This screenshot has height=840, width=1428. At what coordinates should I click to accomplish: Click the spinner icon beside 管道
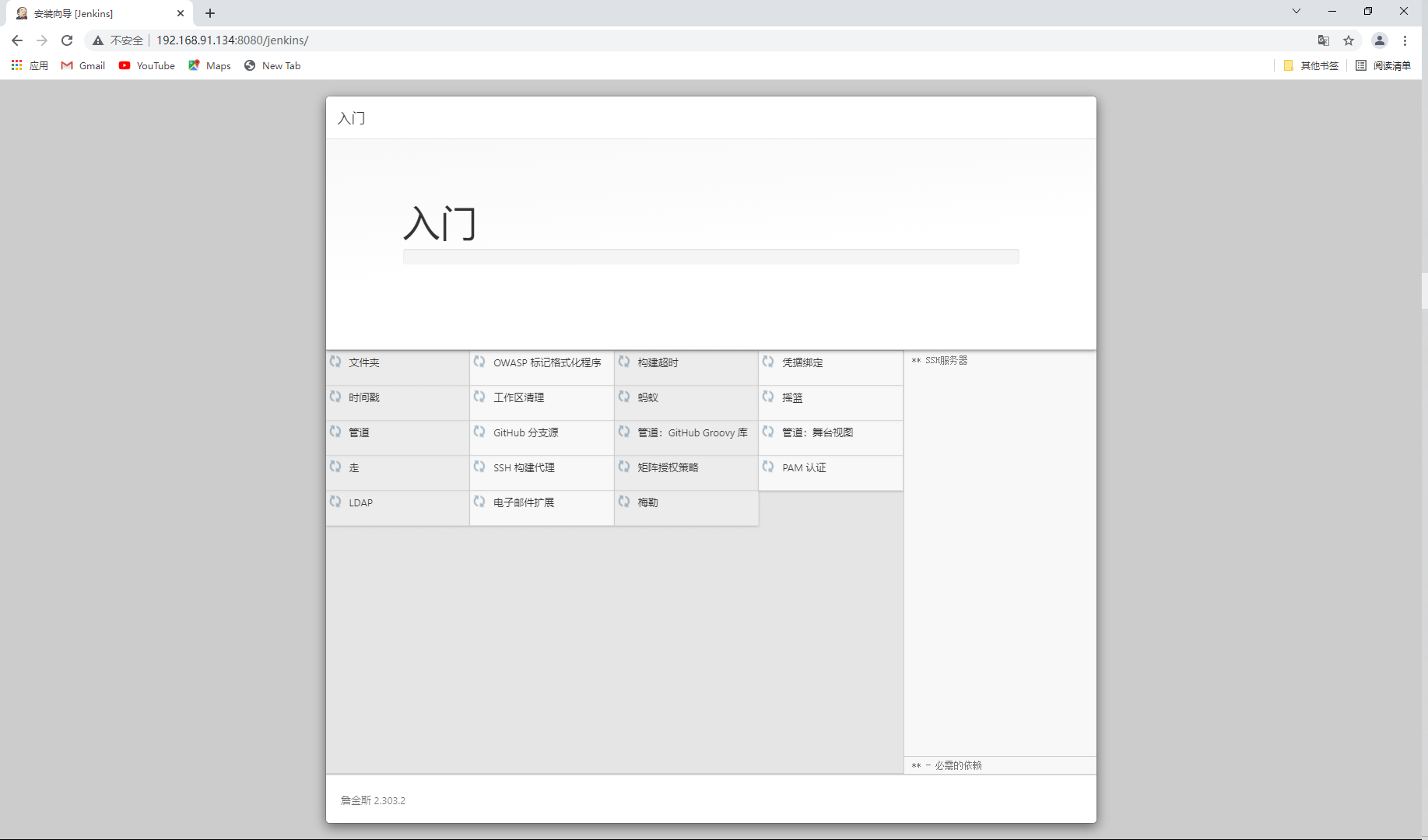tap(335, 432)
